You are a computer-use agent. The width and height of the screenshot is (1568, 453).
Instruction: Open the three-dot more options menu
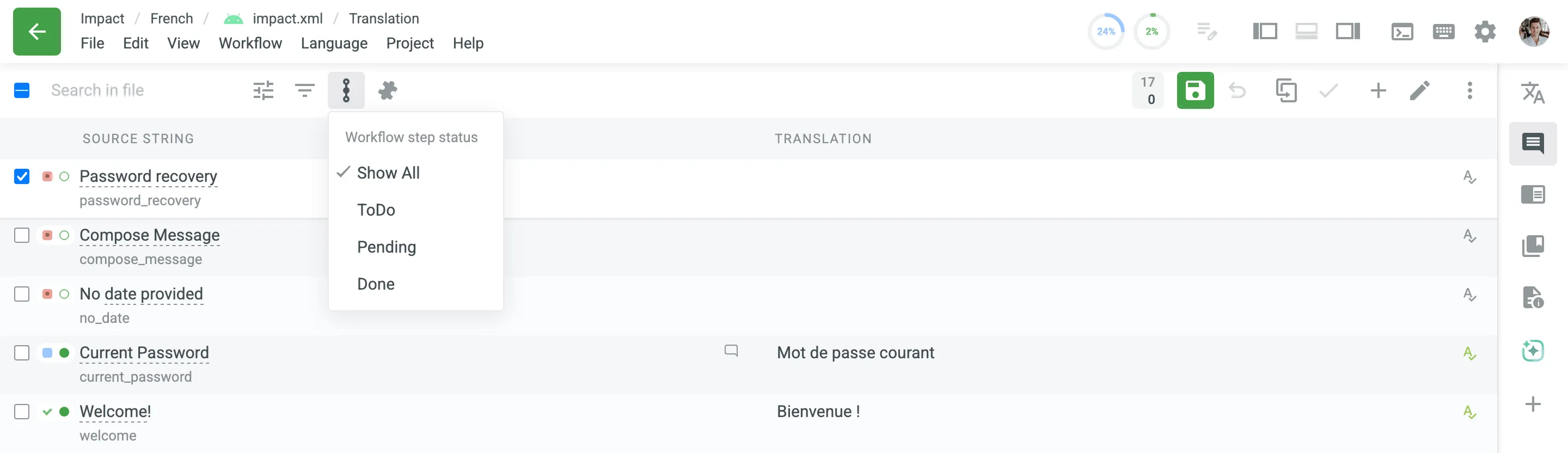[x=1469, y=91]
